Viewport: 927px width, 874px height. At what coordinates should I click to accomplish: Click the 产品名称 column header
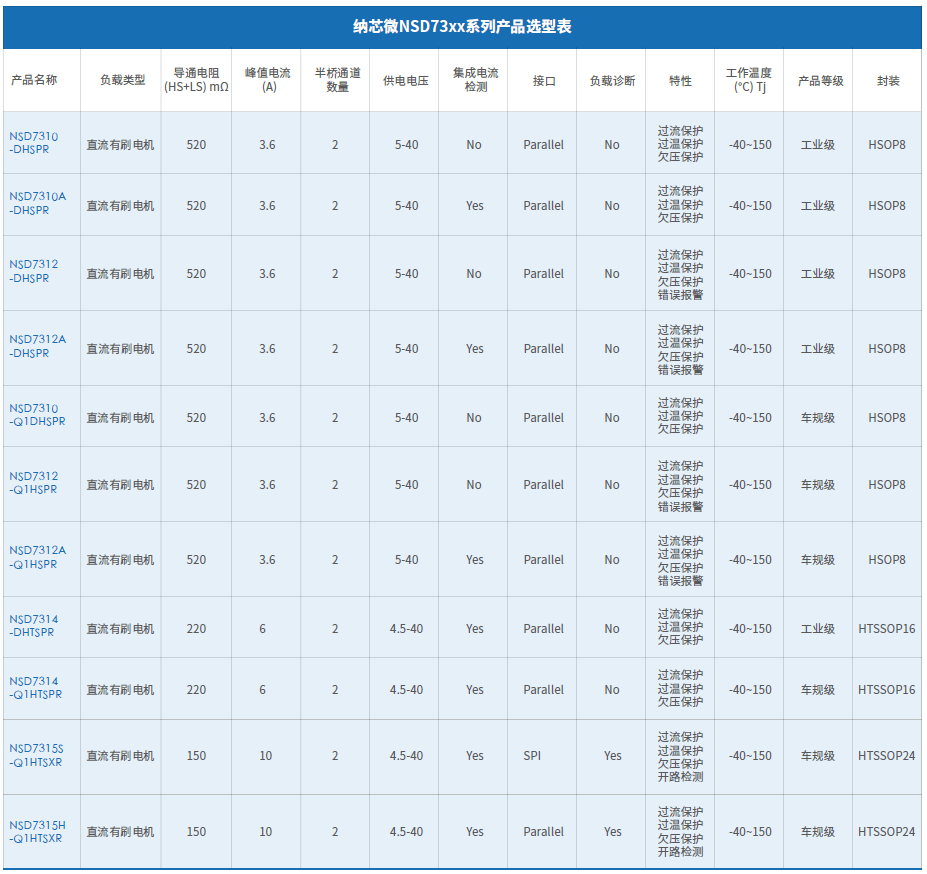34,80
